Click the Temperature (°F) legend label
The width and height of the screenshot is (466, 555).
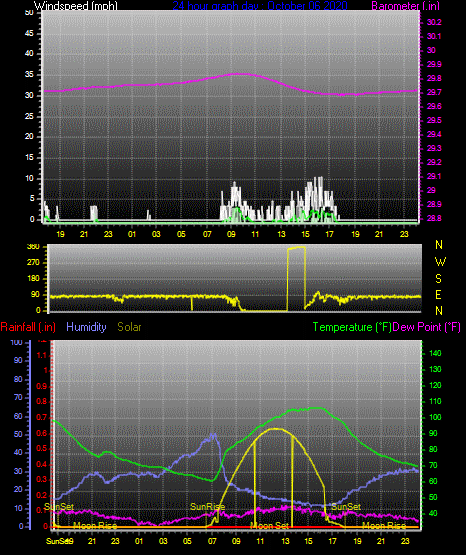[x=352, y=327]
